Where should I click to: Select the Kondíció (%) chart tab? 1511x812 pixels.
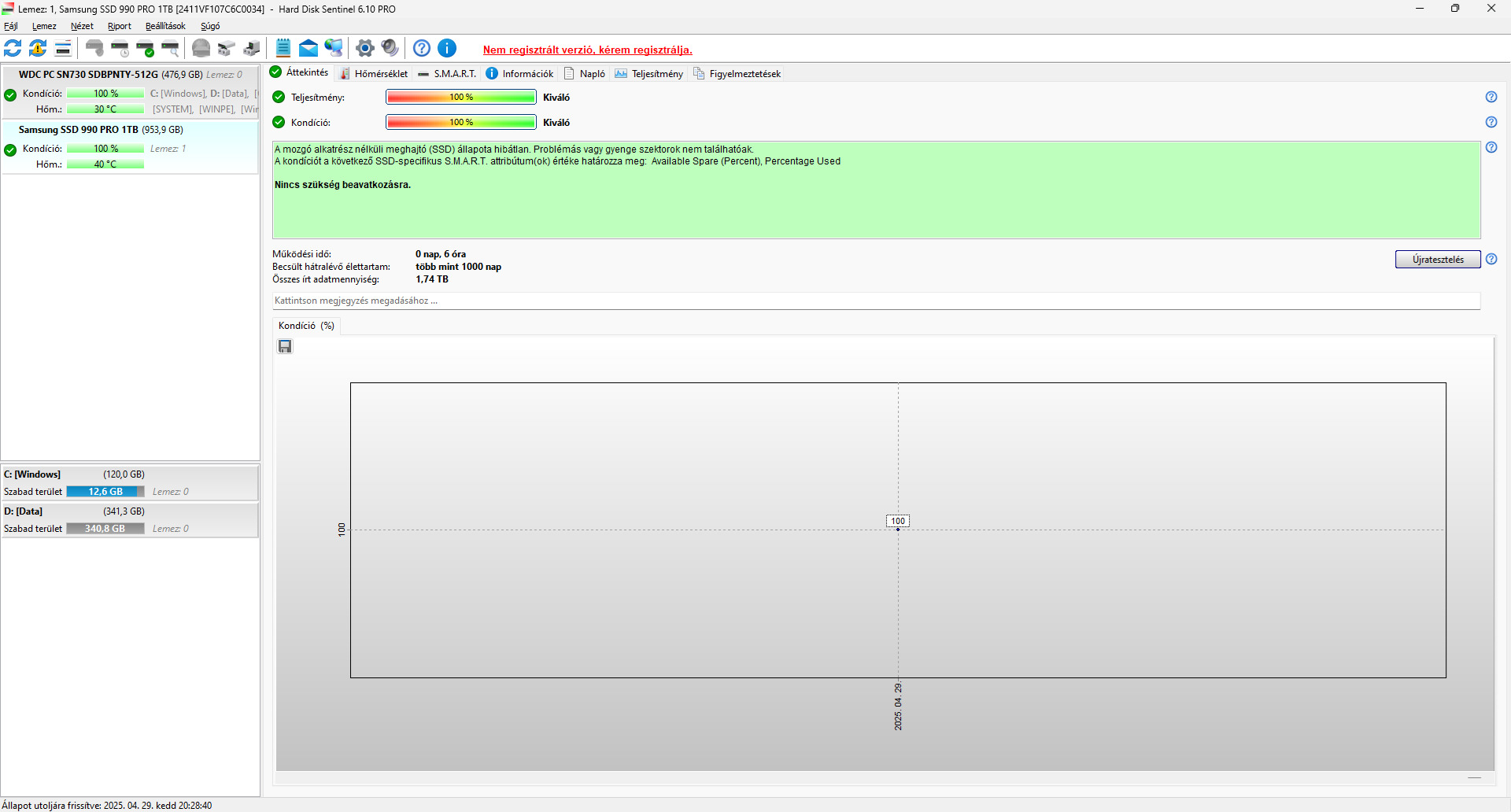[306, 326]
